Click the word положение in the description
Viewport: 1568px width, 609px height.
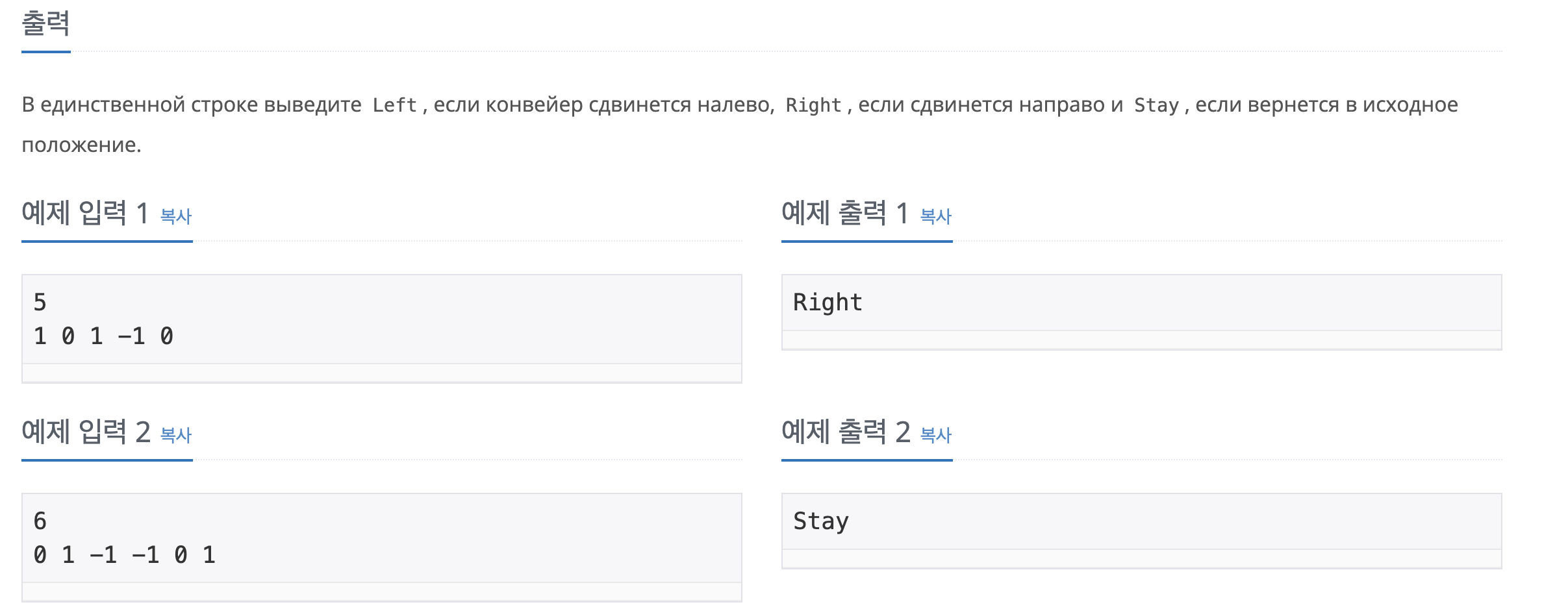[81, 145]
